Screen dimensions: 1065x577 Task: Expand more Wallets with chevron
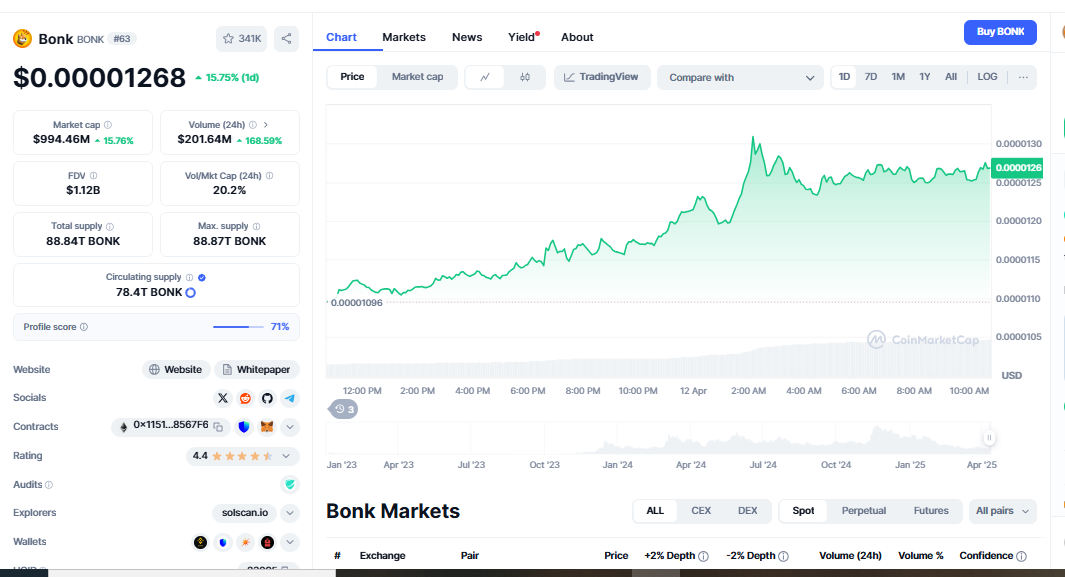click(290, 542)
